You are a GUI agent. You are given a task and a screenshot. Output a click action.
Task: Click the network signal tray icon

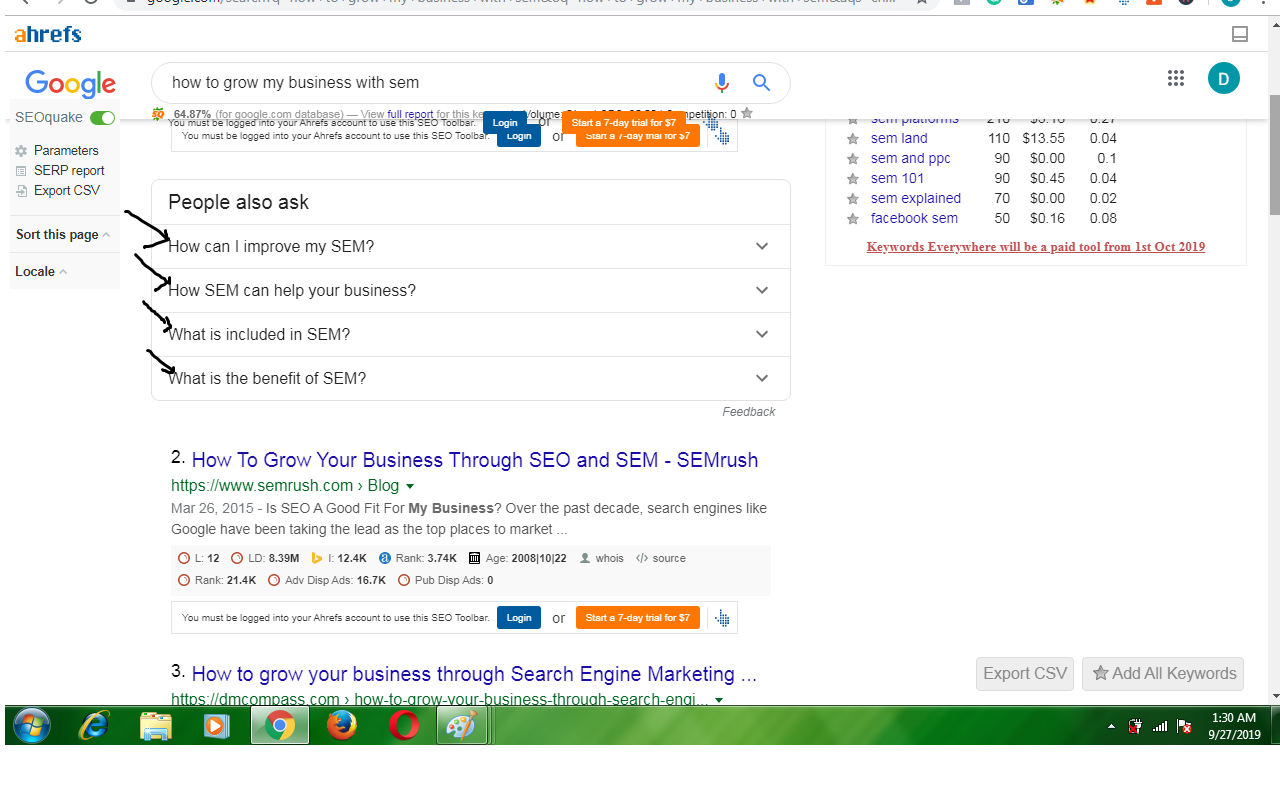(x=1160, y=726)
